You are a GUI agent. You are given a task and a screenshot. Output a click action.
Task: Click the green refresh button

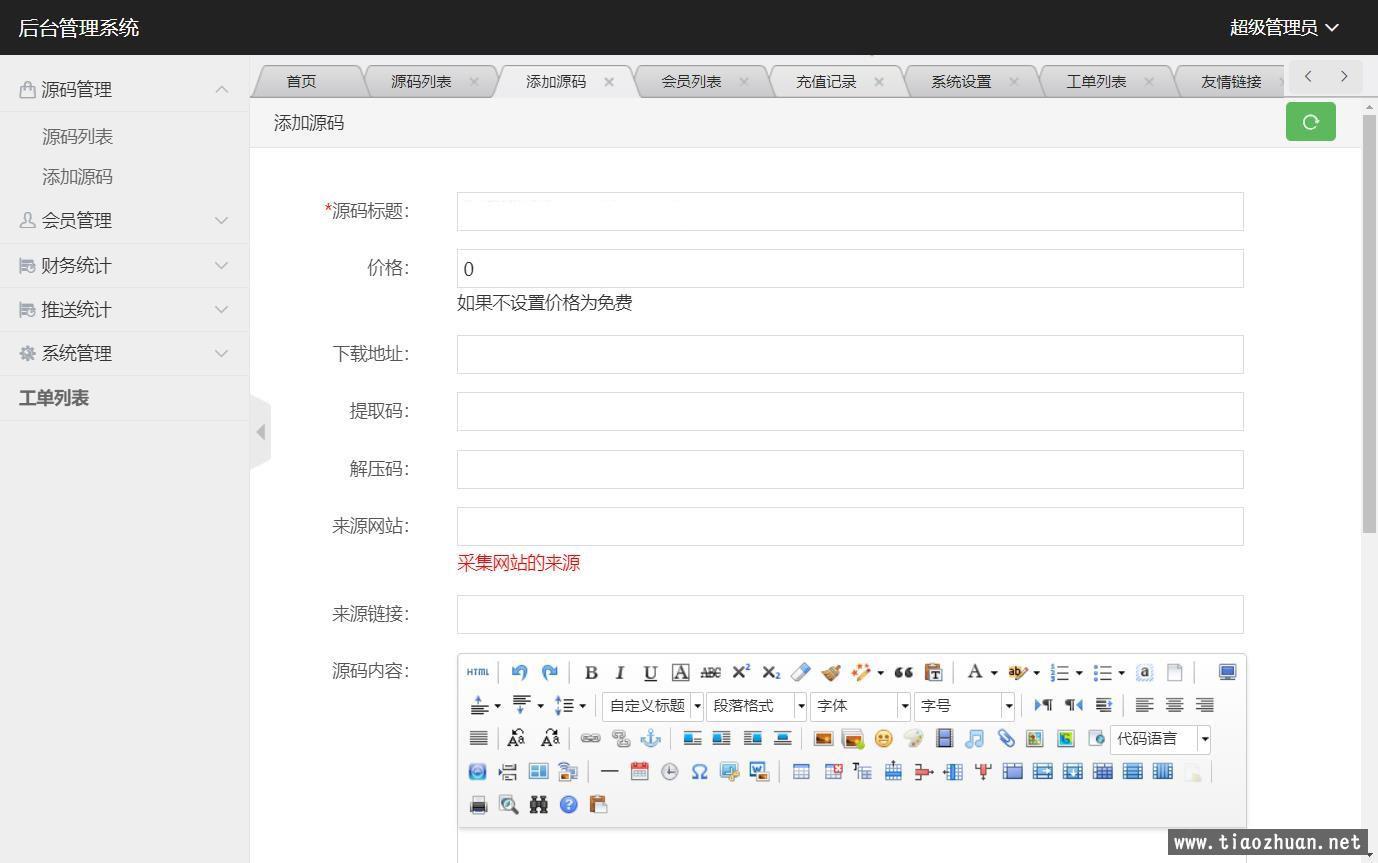pos(1310,122)
